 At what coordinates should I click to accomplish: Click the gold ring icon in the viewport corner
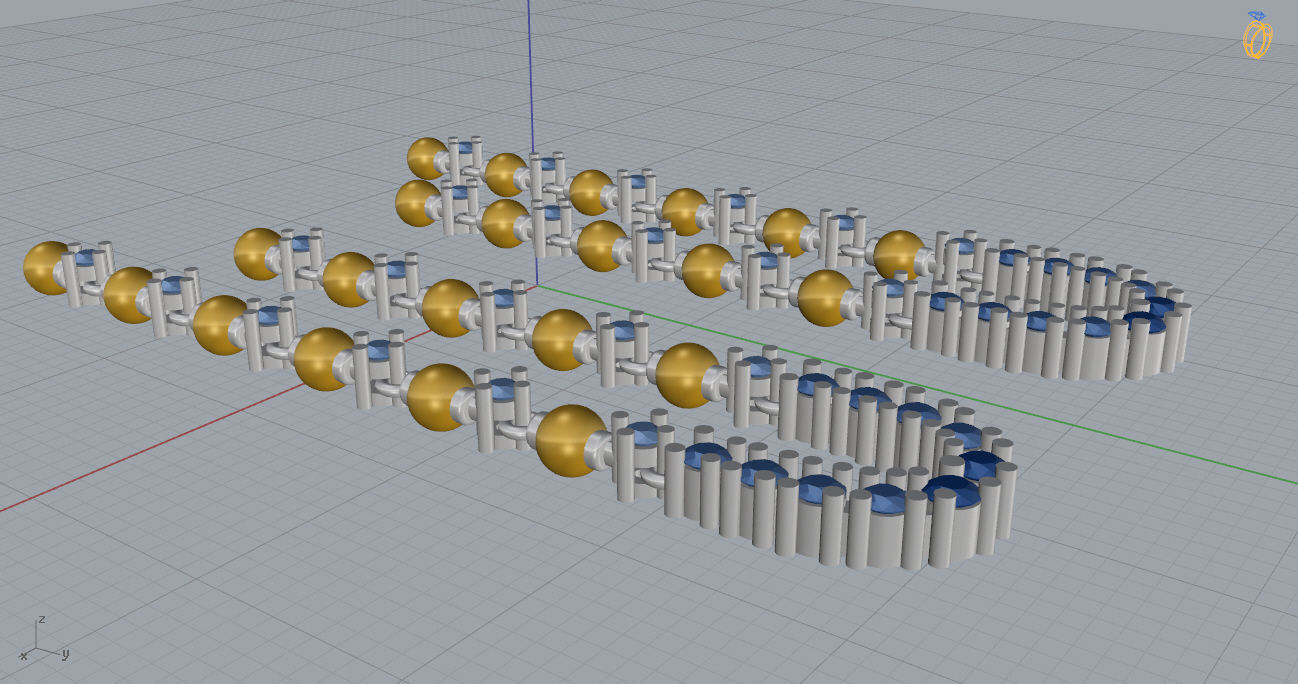tap(1257, 35)
